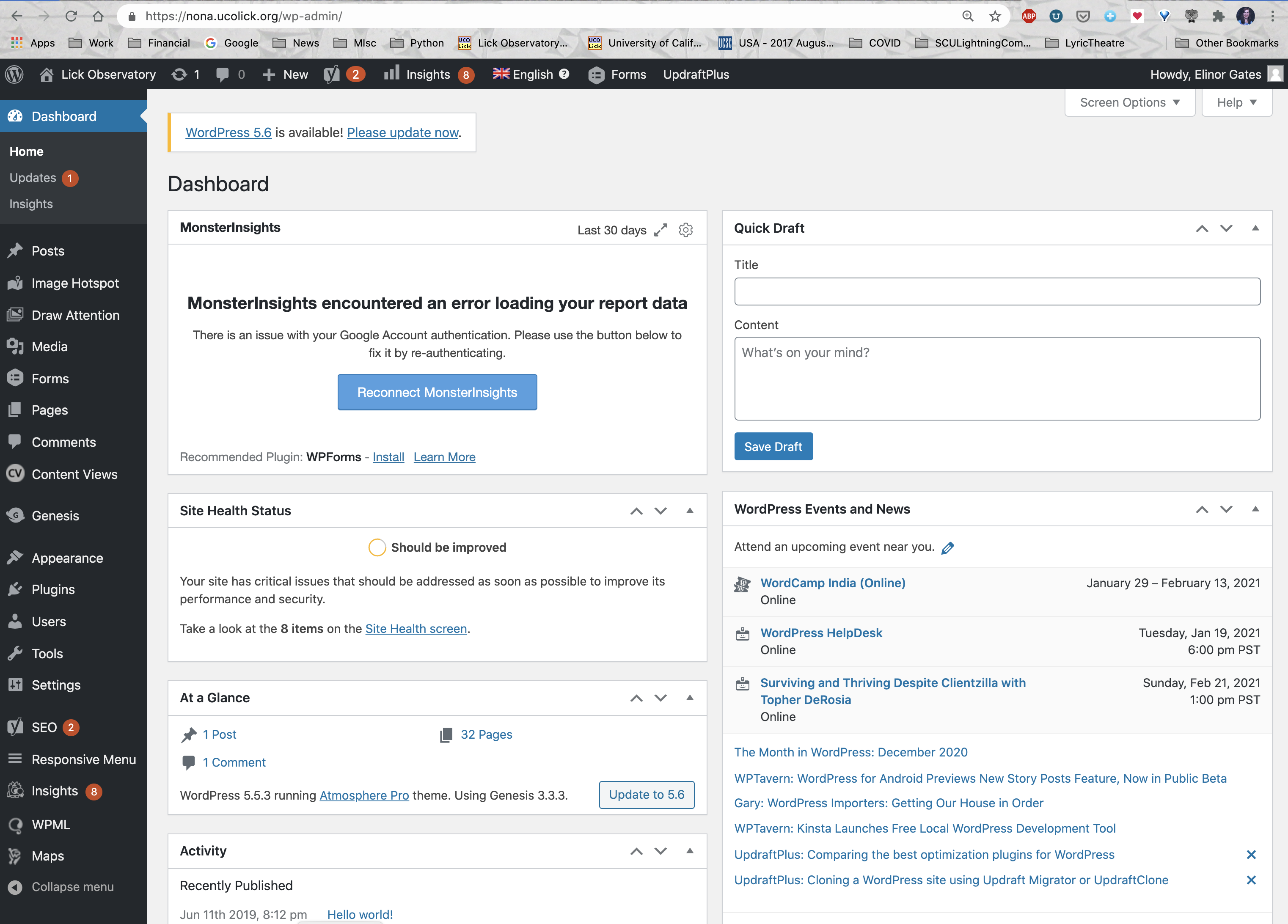Click New in the admin bar
Screen dimensions: 1288x924
(x=285, y=74)
